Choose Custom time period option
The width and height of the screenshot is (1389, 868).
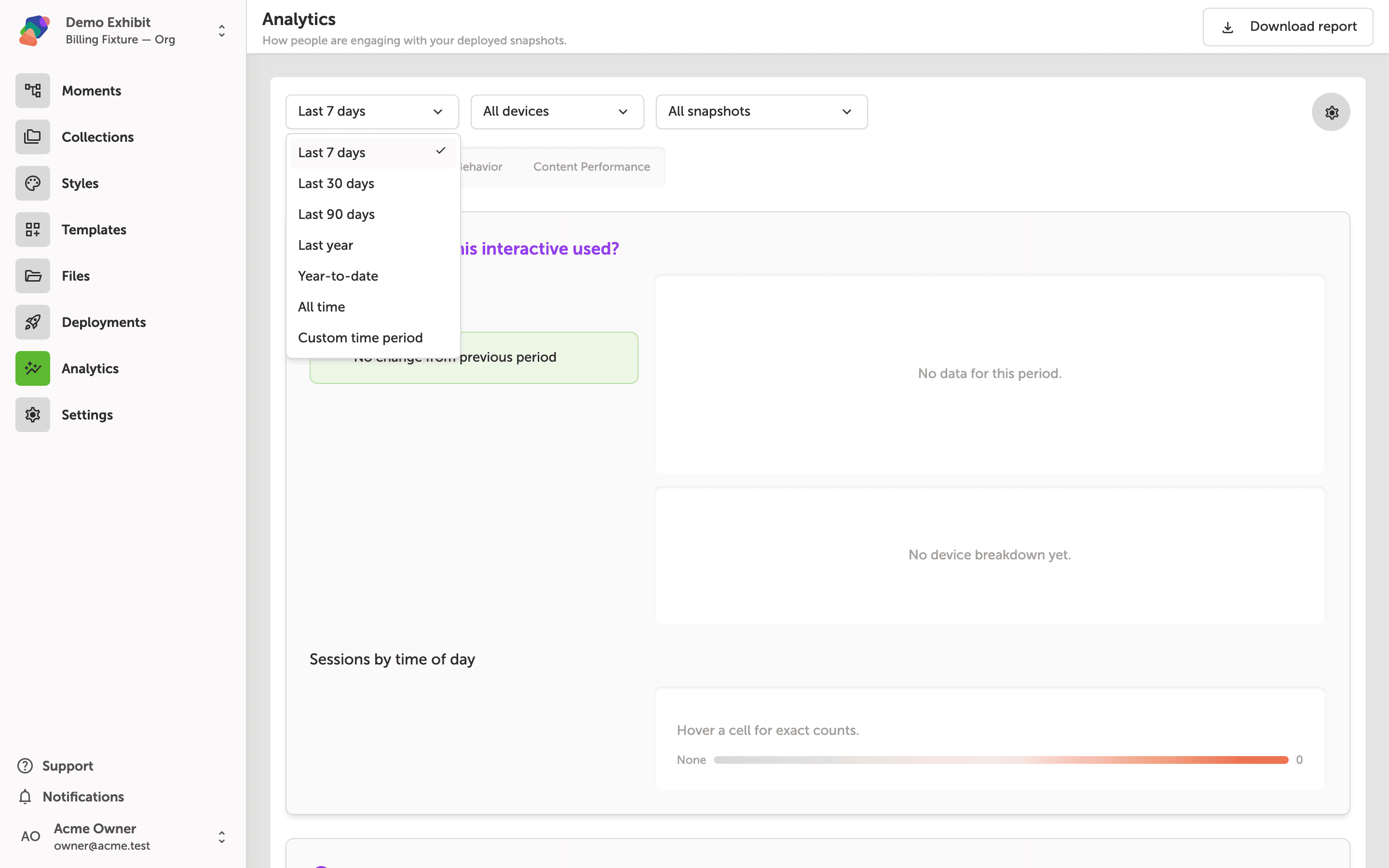coord(372,338)
